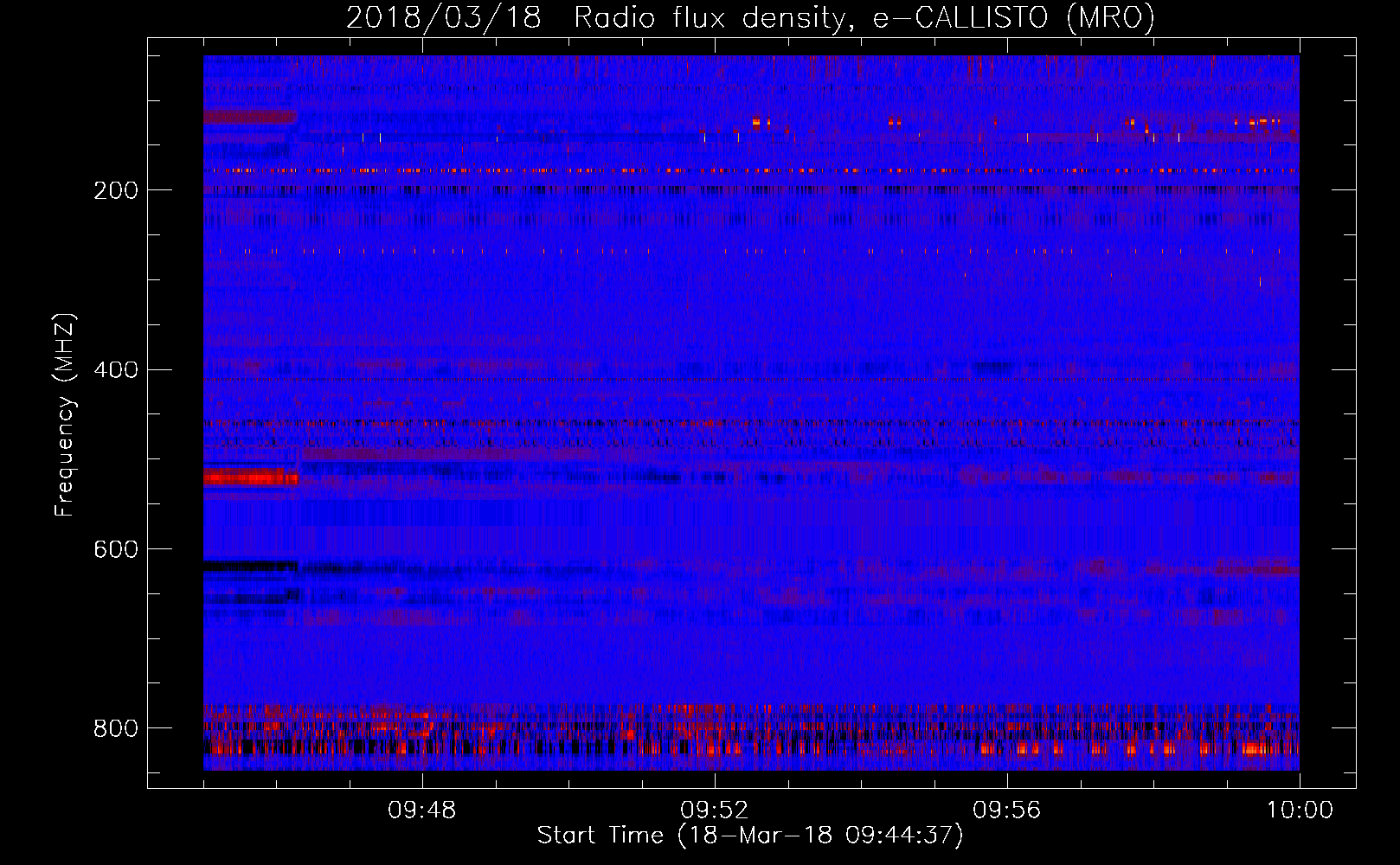Click the 'Frequency (MHZ)' axis label
The height and width of the screenshot is (865, 1400).
click(65, 414)
